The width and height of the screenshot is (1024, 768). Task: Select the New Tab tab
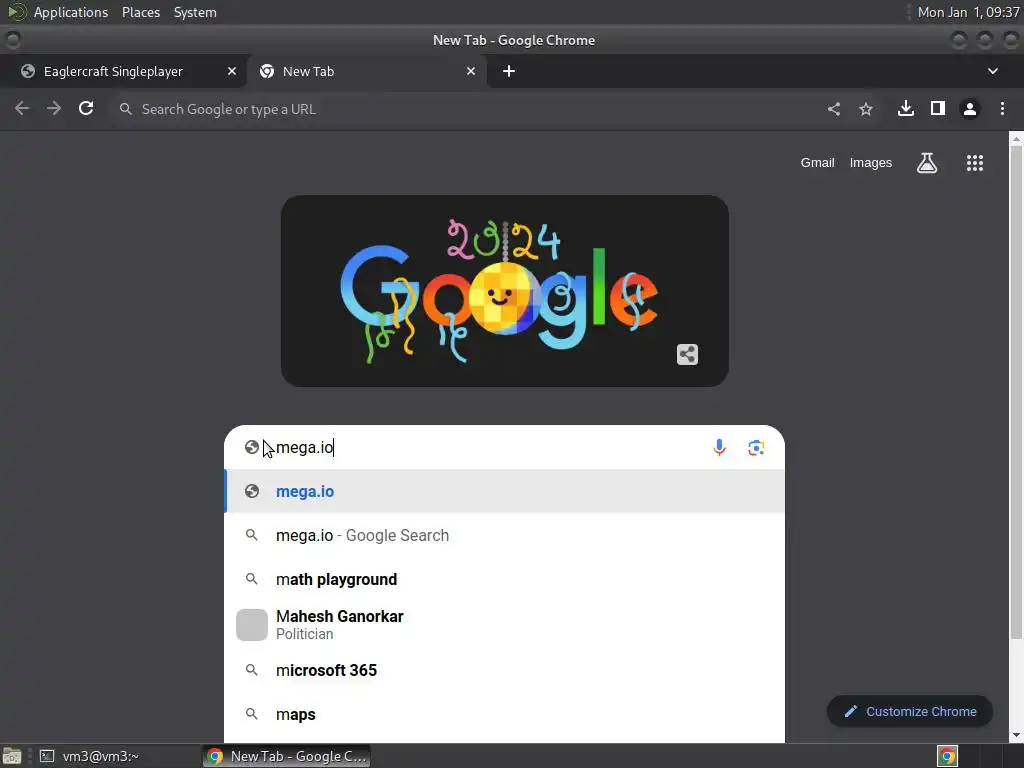coord(366,71)
